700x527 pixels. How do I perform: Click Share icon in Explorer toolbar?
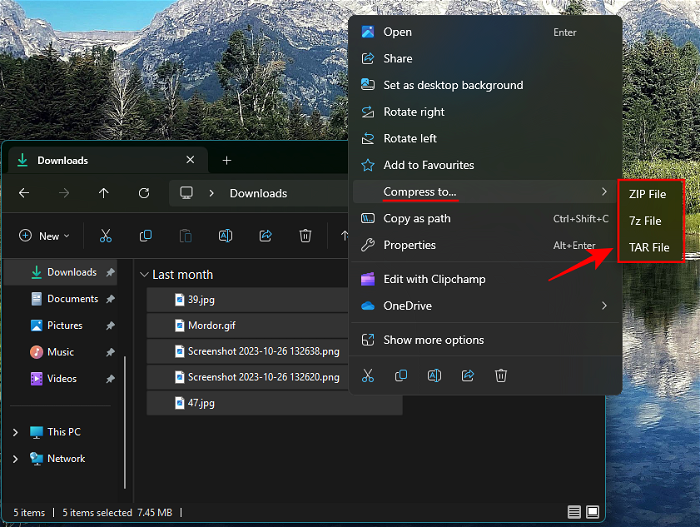265,236
